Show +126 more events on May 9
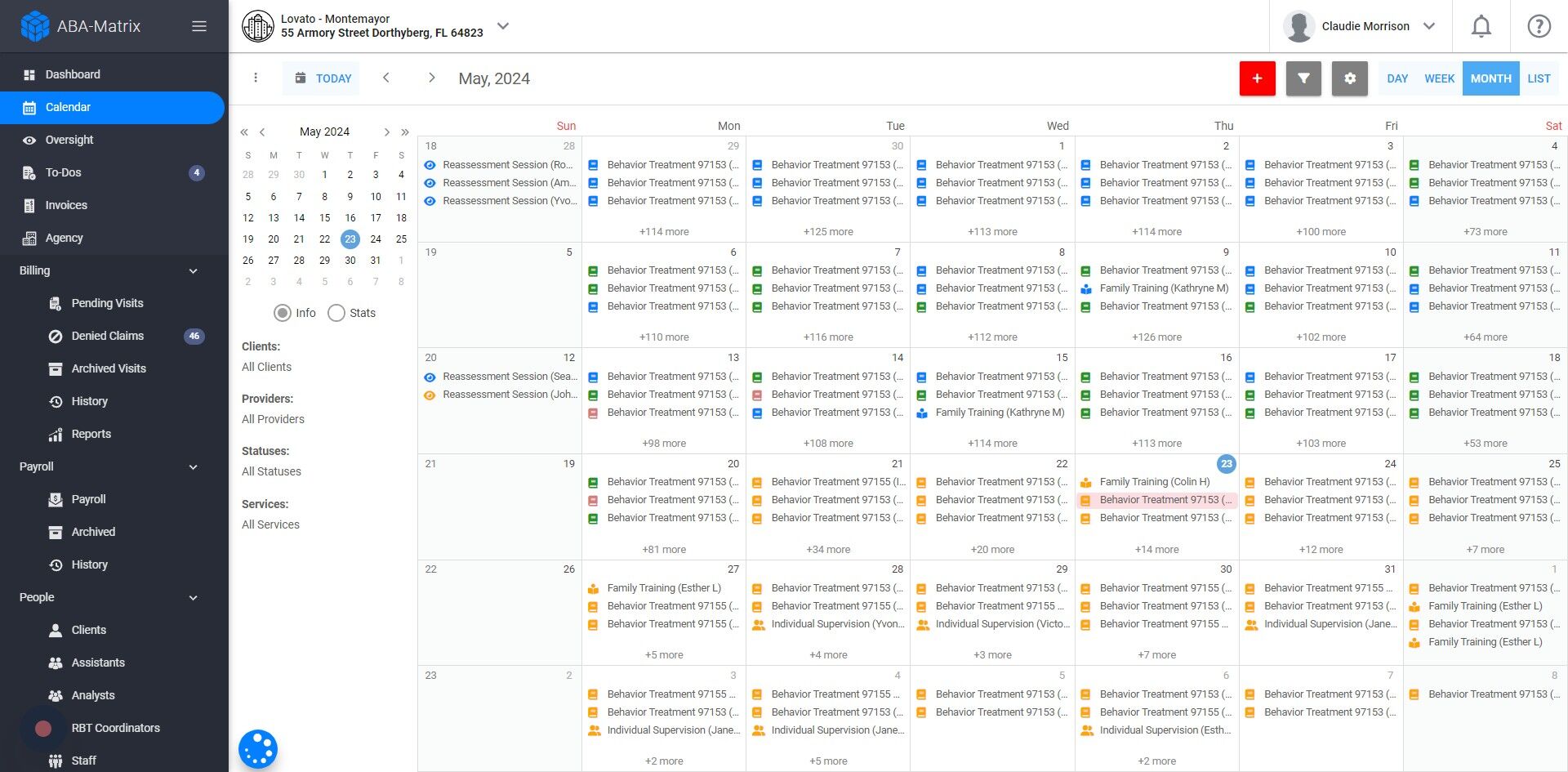The width and height of the screenshot is (1568, 772). click(1156, 337)
